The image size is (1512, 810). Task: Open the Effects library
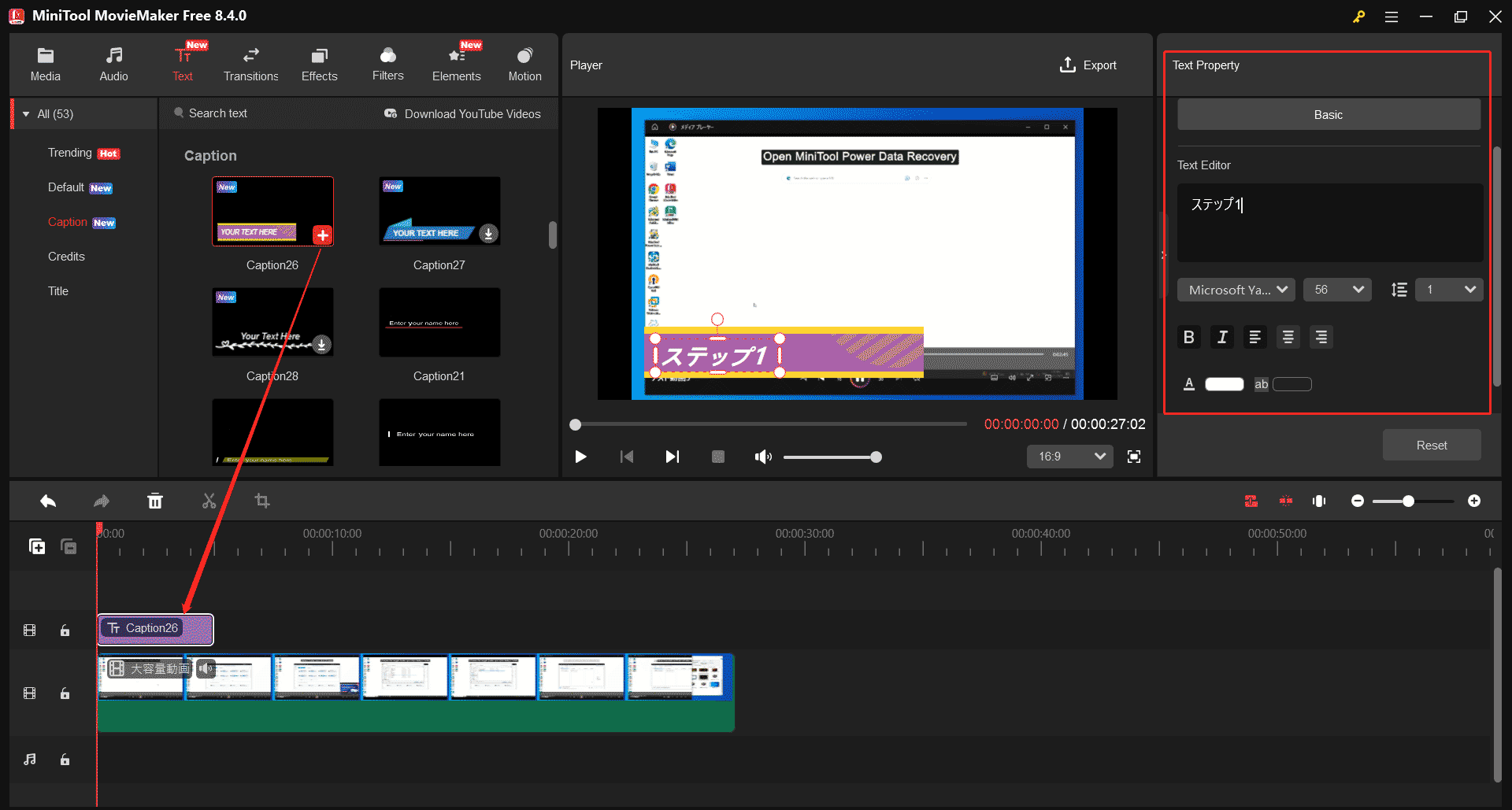(x=319, y=63)
